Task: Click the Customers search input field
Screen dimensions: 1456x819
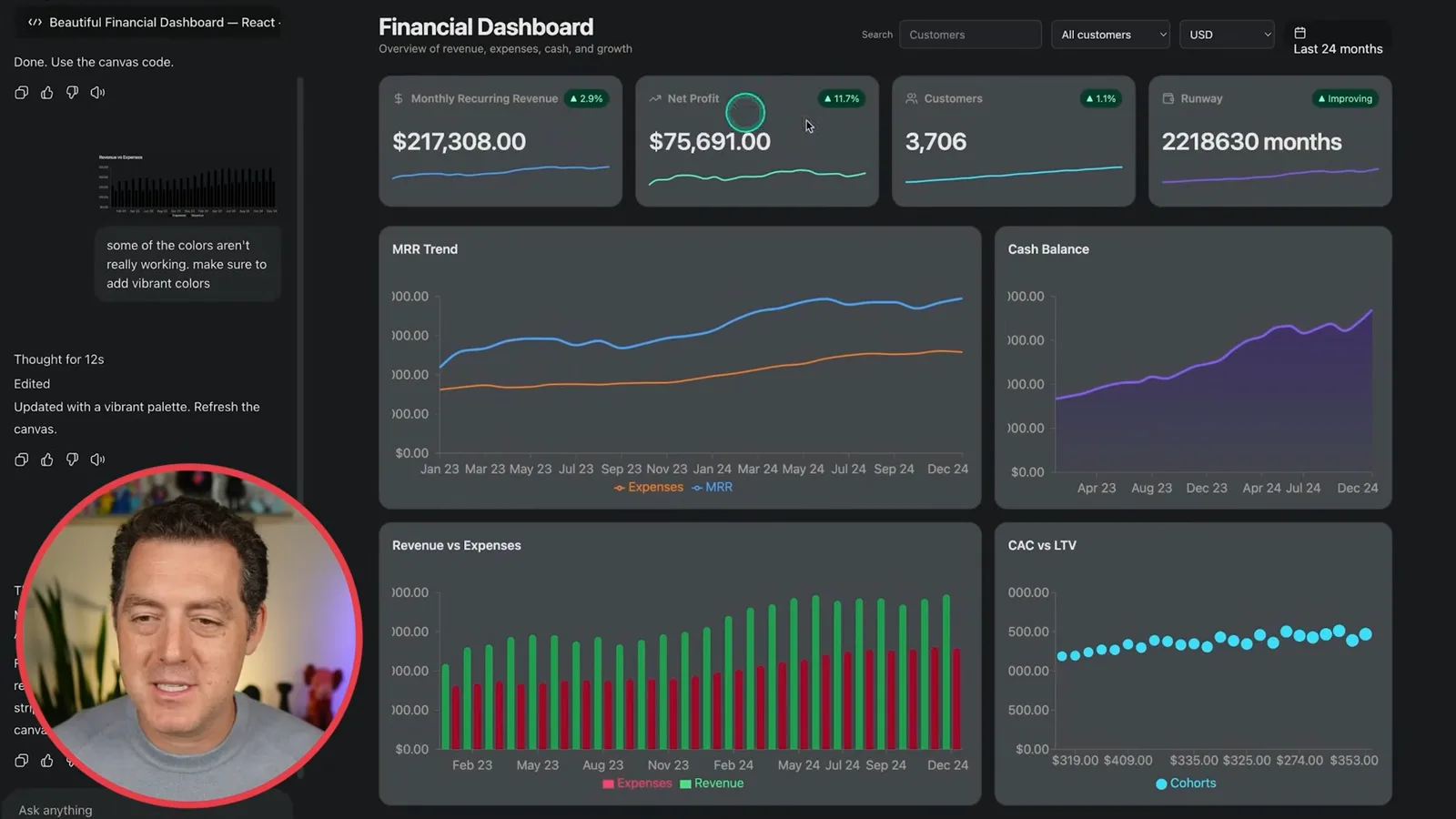Action: click(970, 35)
